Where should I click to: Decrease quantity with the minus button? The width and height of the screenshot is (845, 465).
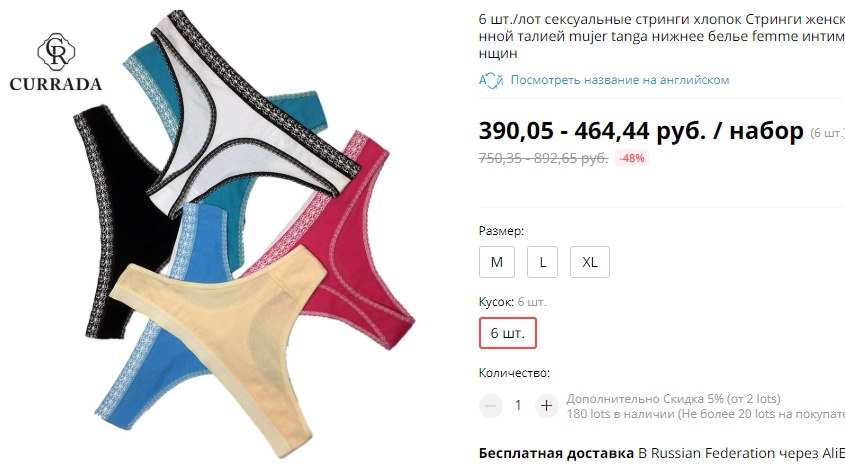[x=491, y=405]
